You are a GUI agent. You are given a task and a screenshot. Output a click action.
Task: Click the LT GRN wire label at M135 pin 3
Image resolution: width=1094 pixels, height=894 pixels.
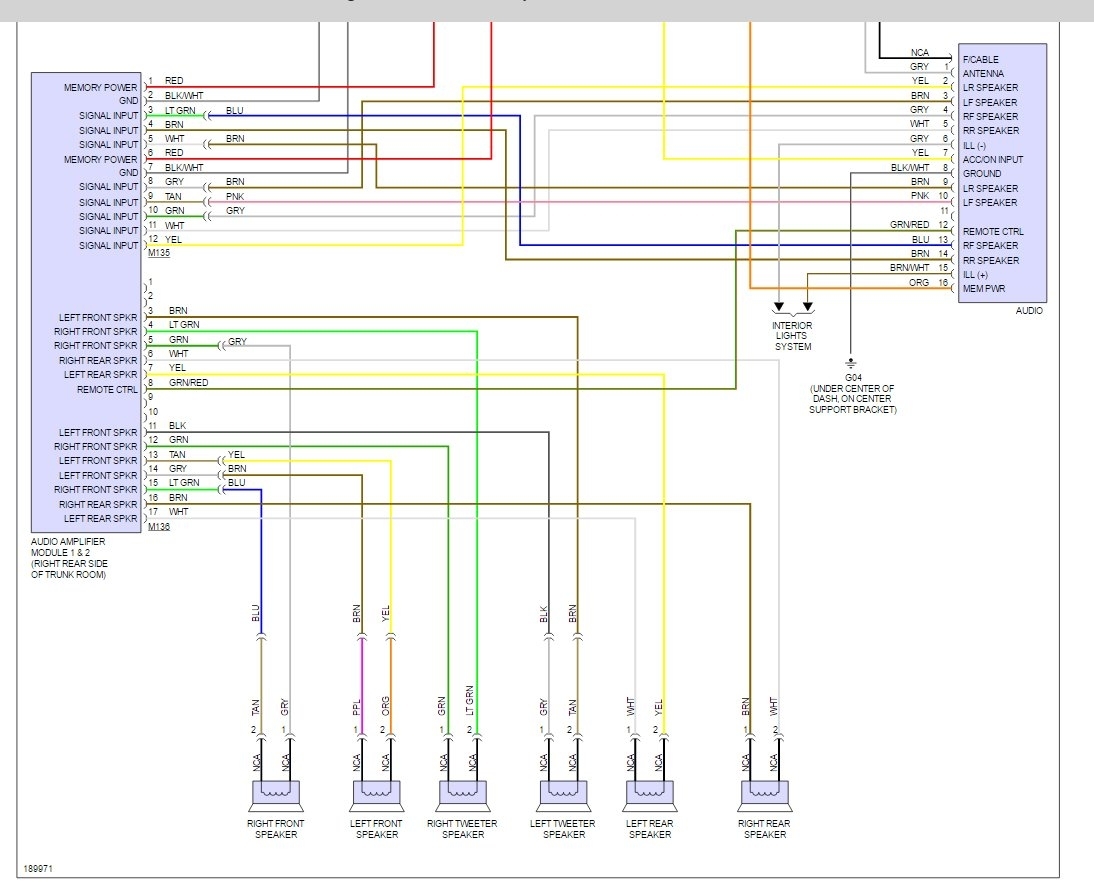[180, 110]
